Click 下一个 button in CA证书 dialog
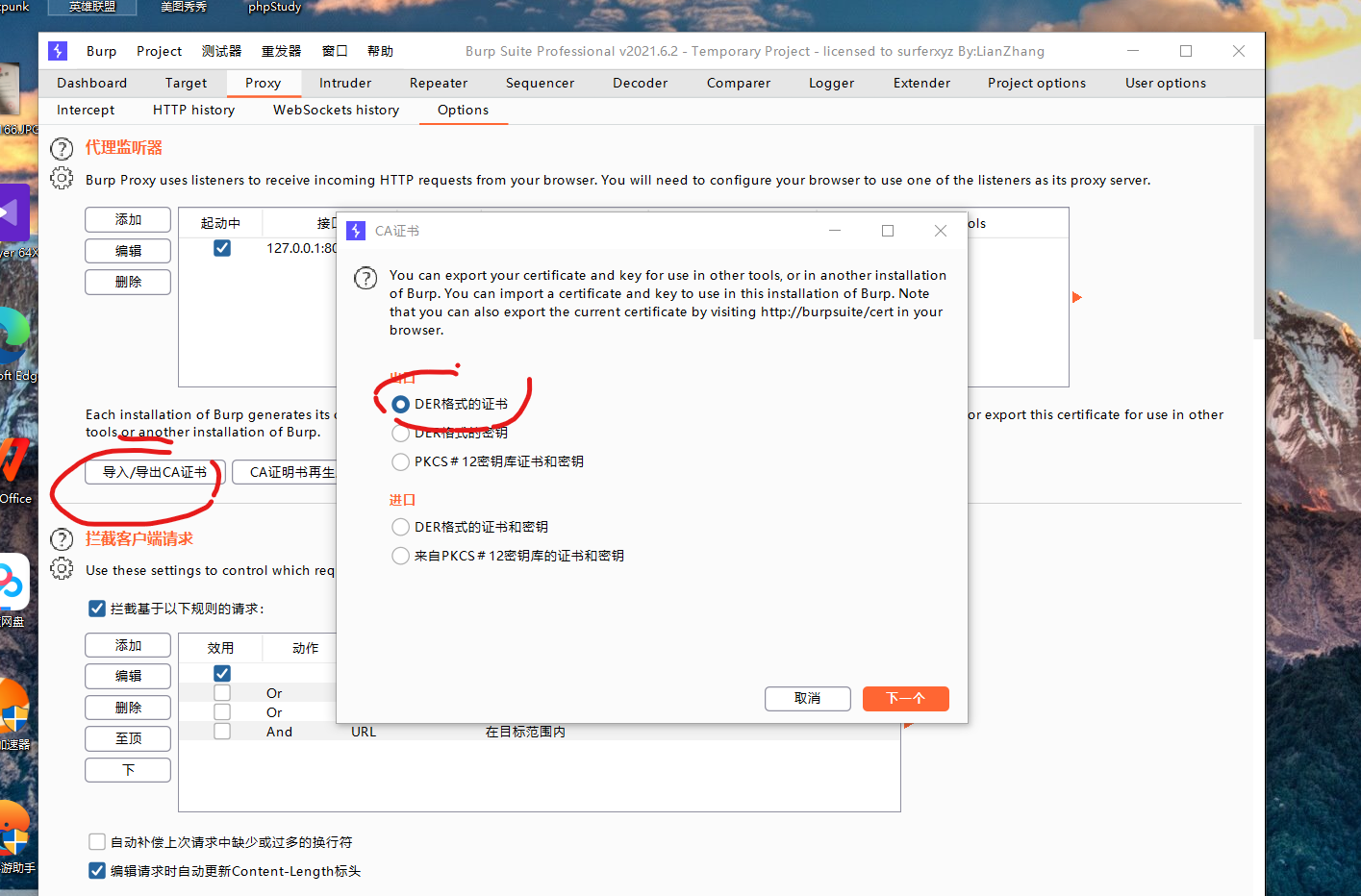The height and width of the screenshot is (896, 1361). click(905, 699)
